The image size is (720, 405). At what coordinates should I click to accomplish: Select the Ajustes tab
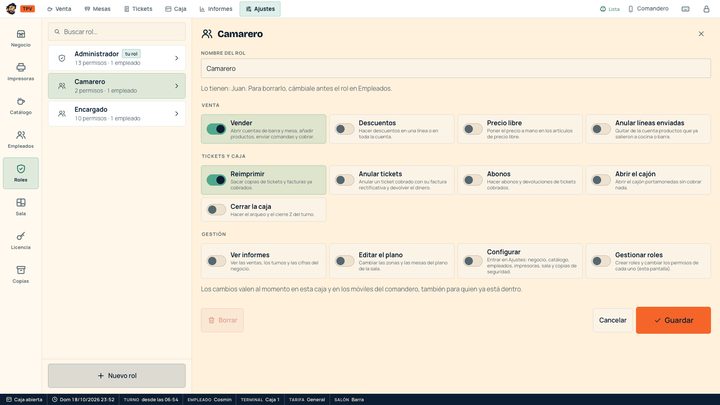260,9
